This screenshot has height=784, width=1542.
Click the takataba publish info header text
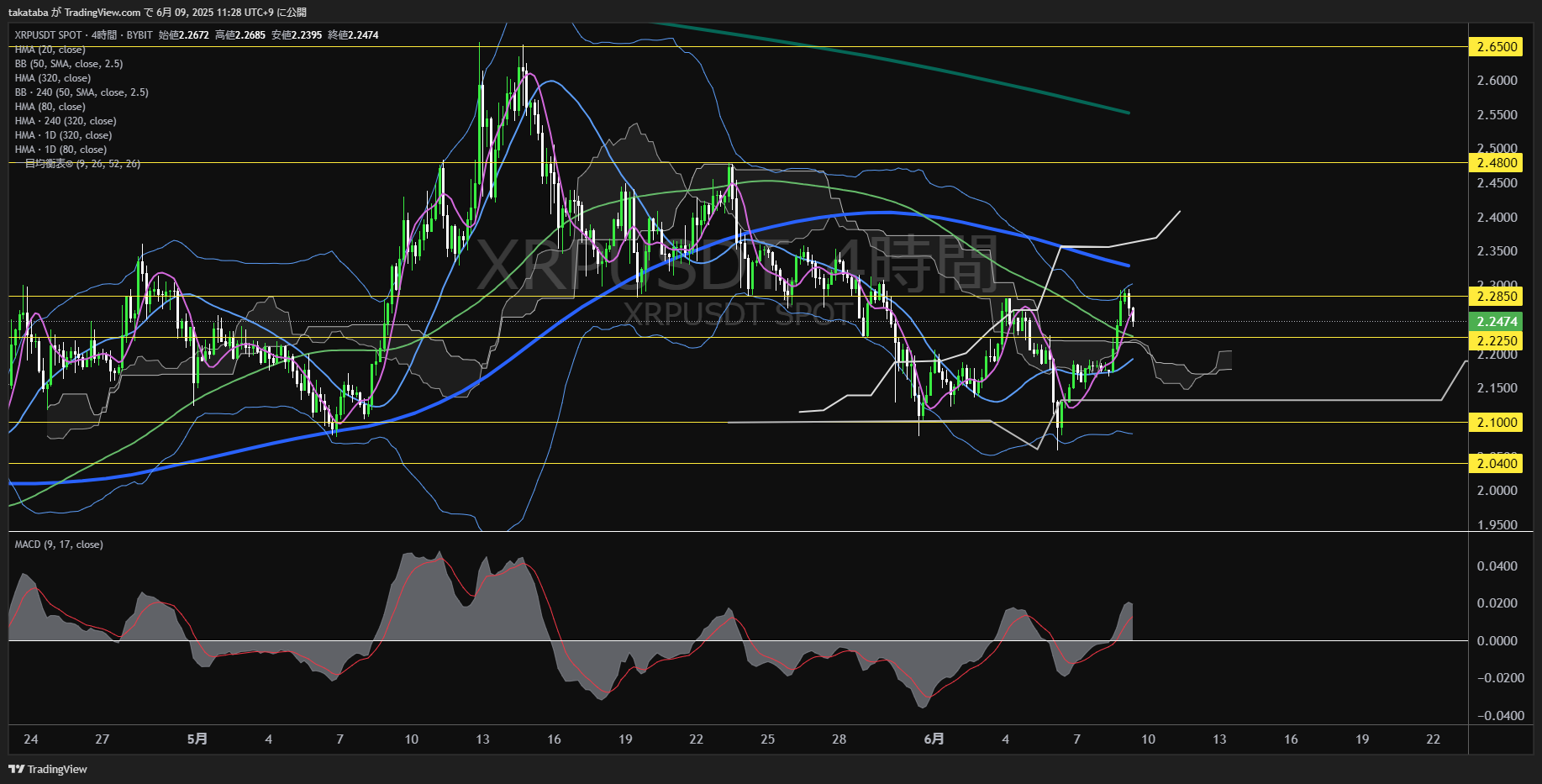(x=157, y=13)
